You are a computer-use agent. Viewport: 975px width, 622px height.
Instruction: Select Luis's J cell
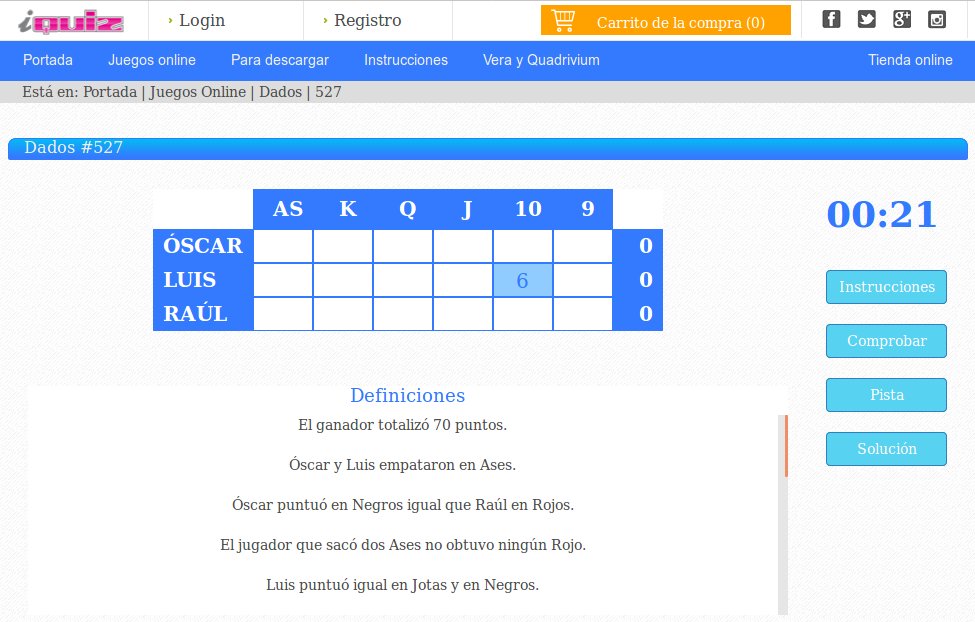pyautogui.click(x=463, y=280)
